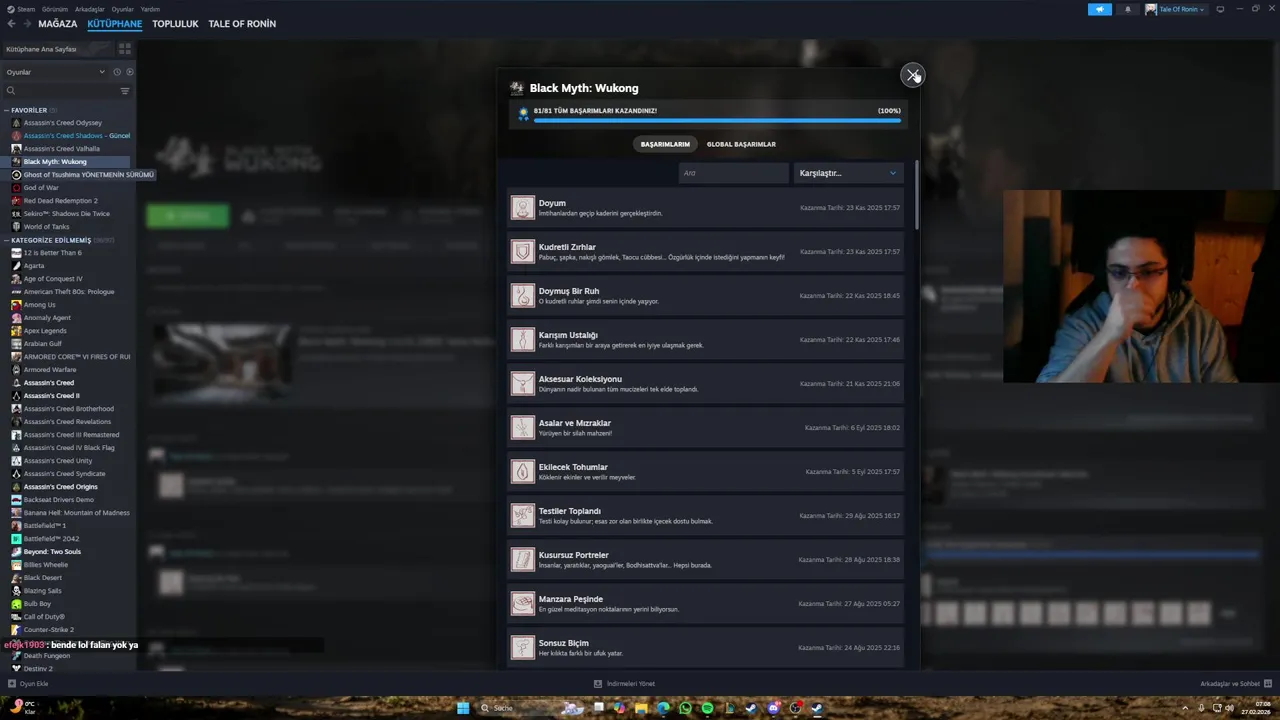Click the back navigation arrow
This screenshot has width=1280, height=720.
(x=11, y=24)
